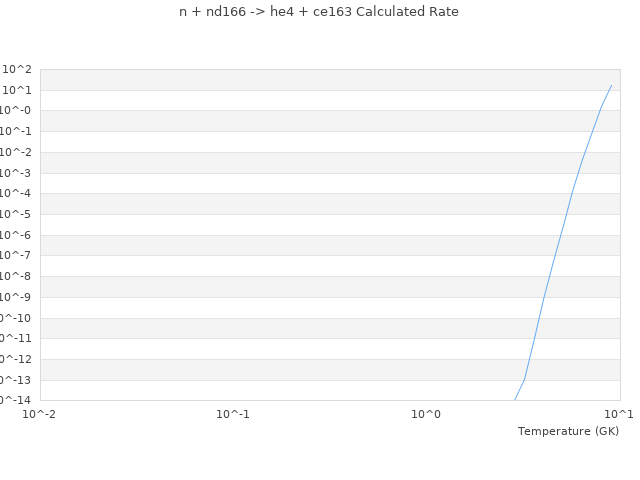Select the "Temperature (GK)" axis label
640x480 pixels.
tap(568, 431)
